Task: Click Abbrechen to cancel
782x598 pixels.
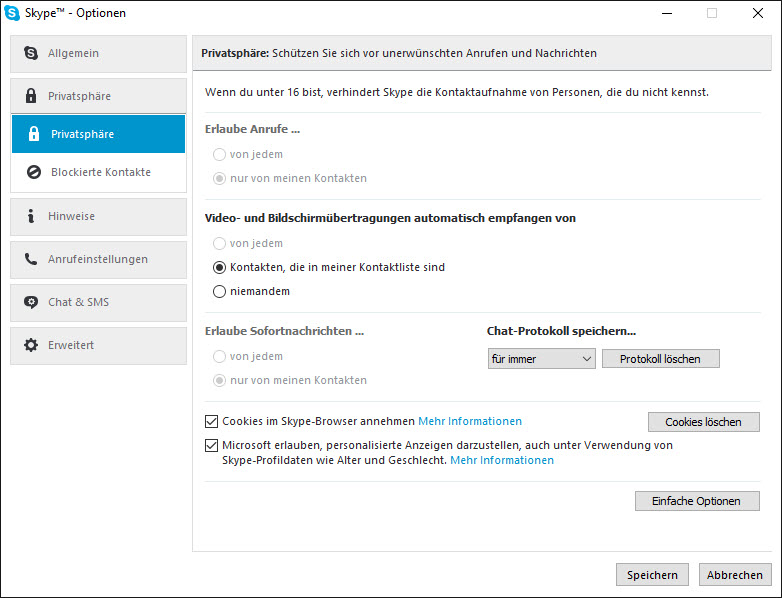Action: pos(735,575)
